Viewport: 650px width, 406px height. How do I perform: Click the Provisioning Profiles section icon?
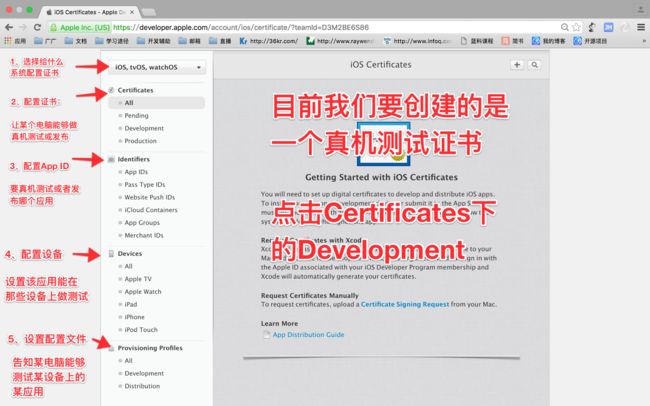click(x=111, y=348)
